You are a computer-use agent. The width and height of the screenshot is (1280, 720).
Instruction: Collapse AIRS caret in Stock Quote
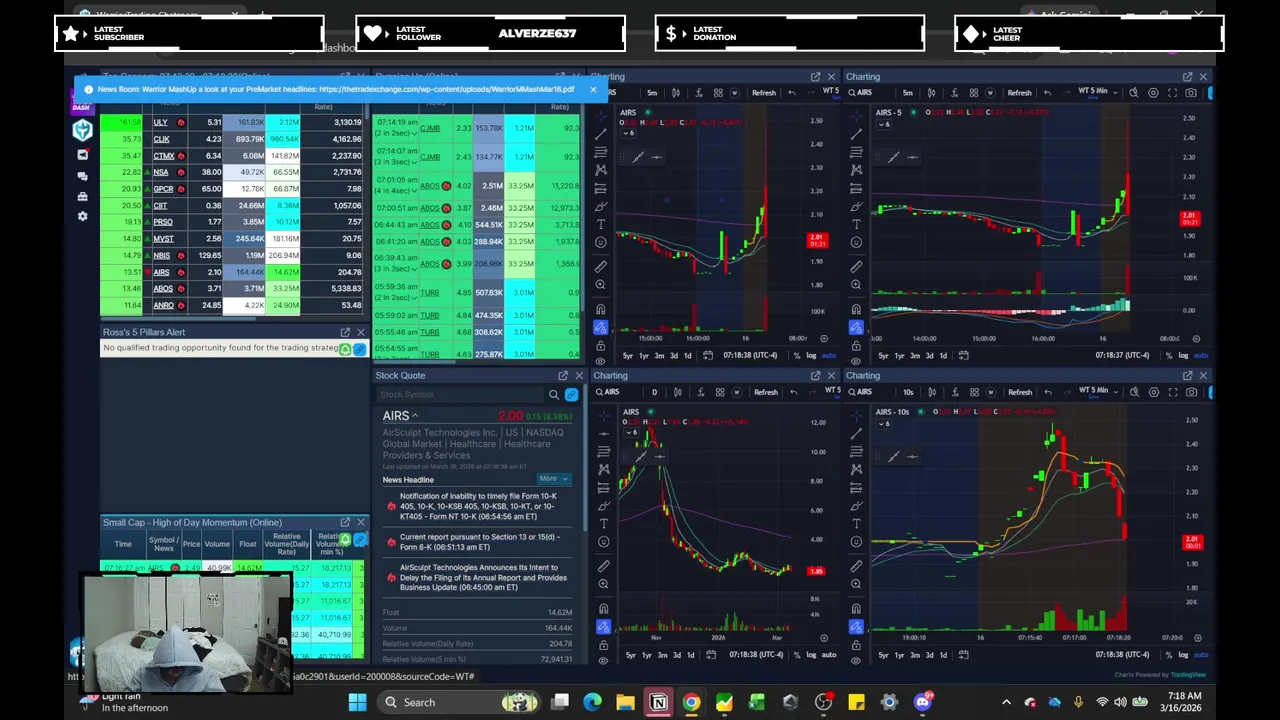[415, 416]
